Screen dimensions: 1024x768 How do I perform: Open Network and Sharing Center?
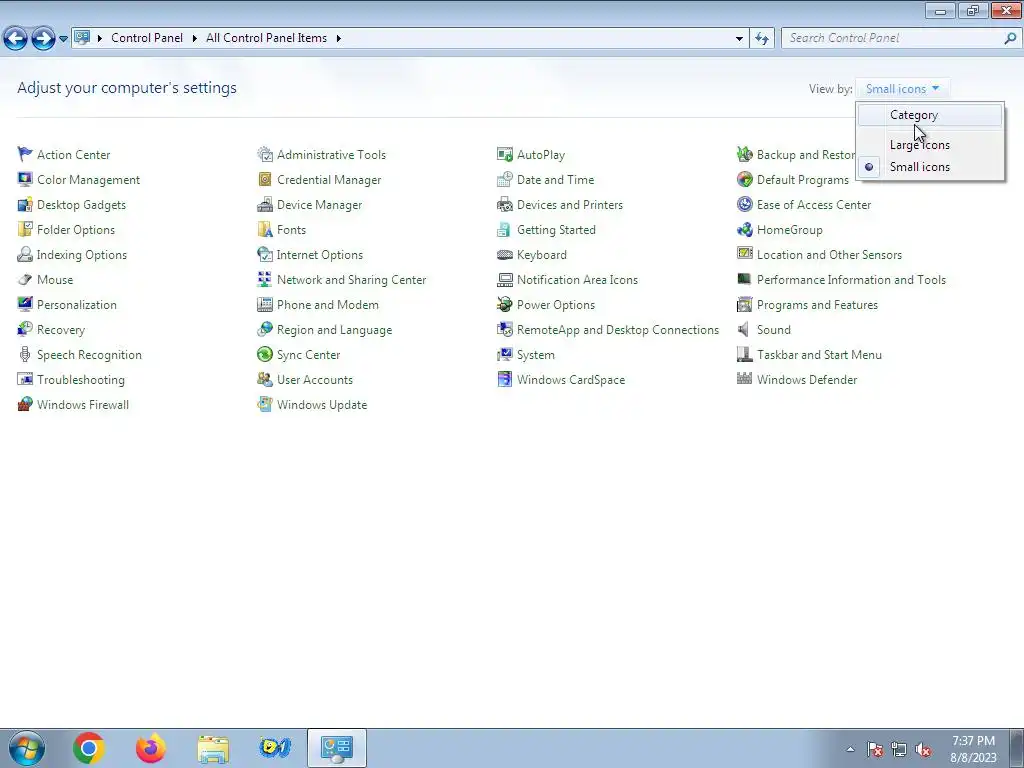[351, 280]
